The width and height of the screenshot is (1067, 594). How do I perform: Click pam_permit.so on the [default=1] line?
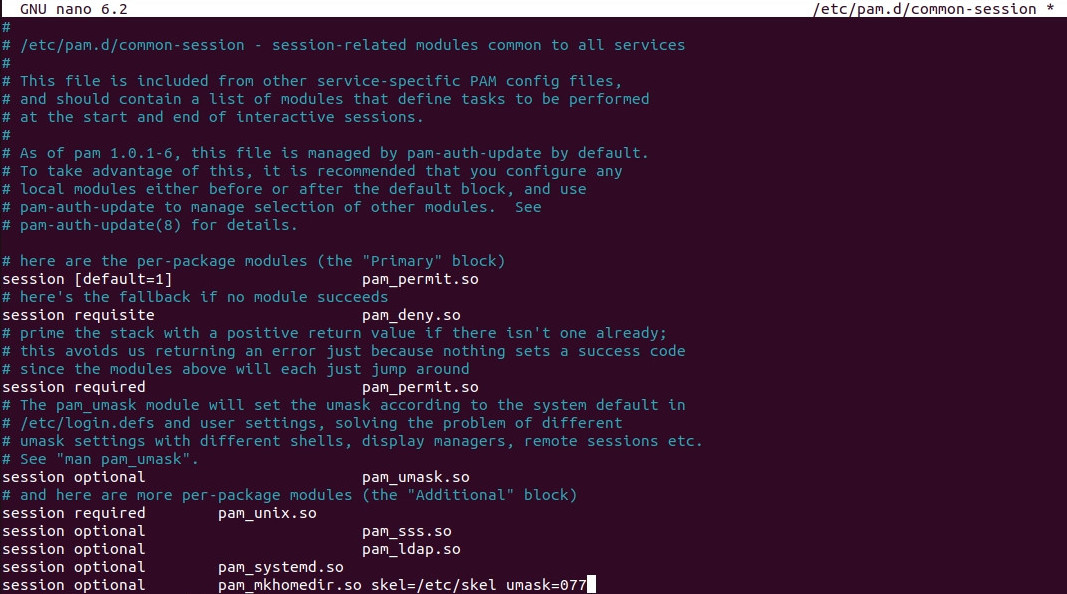(x=420, y=279)
